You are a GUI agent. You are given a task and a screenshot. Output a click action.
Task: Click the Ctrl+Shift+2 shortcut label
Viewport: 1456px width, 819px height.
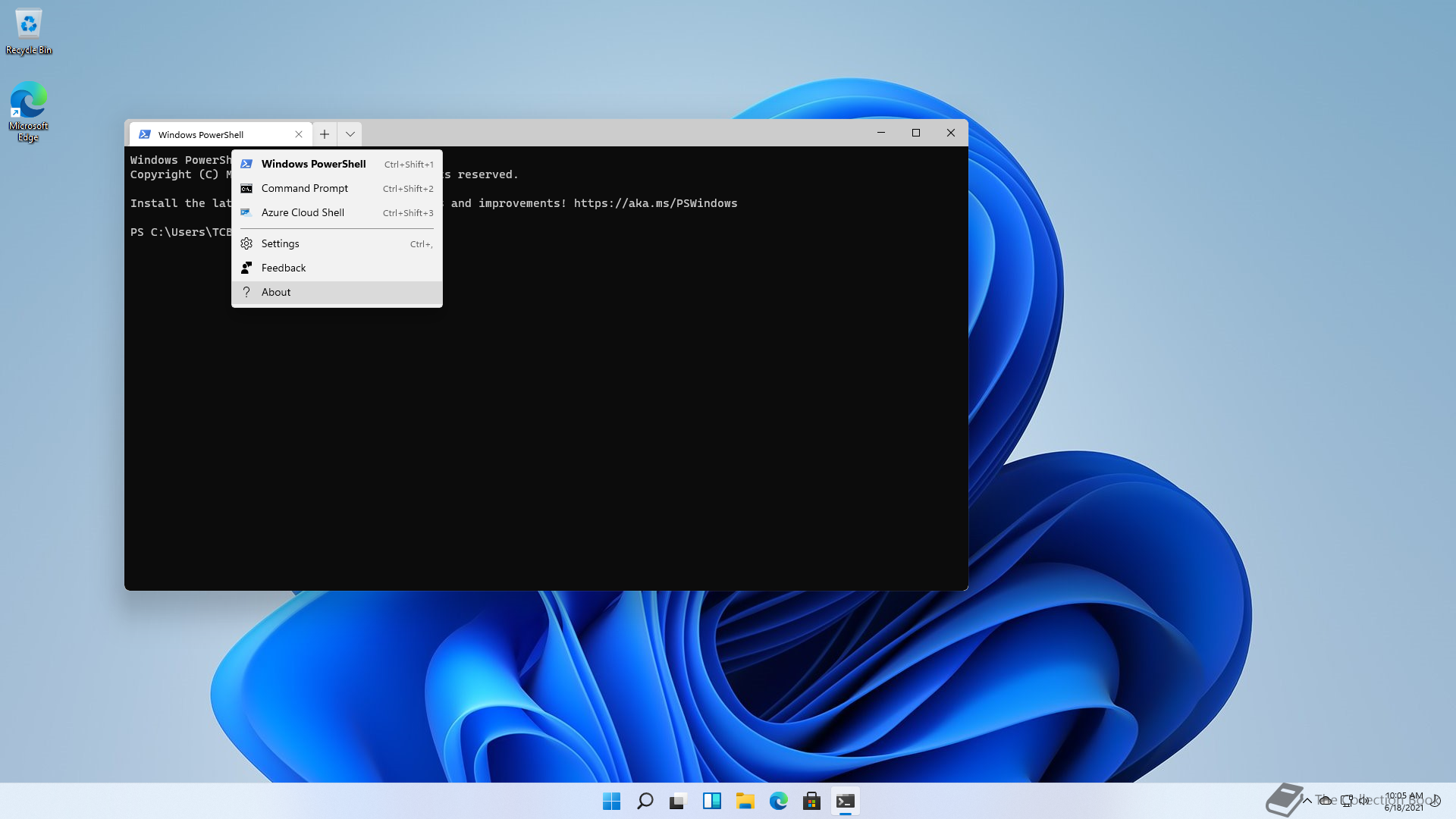pos(408,189)
